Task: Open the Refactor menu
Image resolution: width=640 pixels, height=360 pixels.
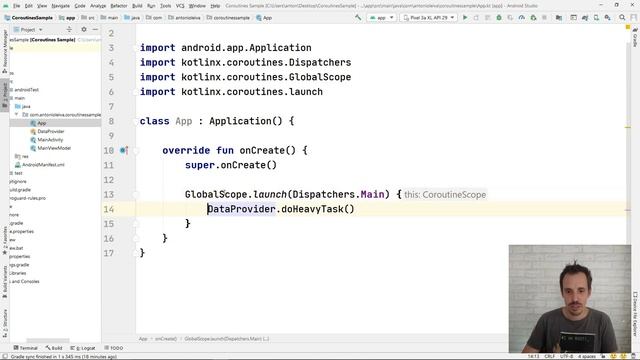Action: tap(119, 6)
